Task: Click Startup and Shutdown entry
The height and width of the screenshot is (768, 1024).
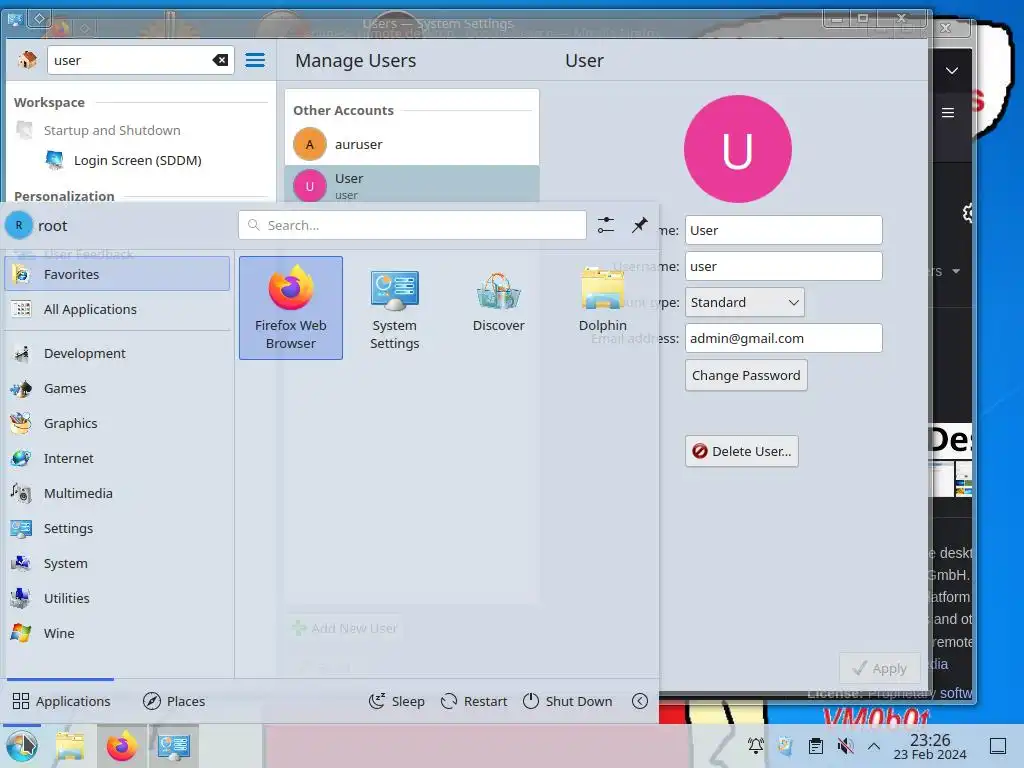Action: point(112,130)
